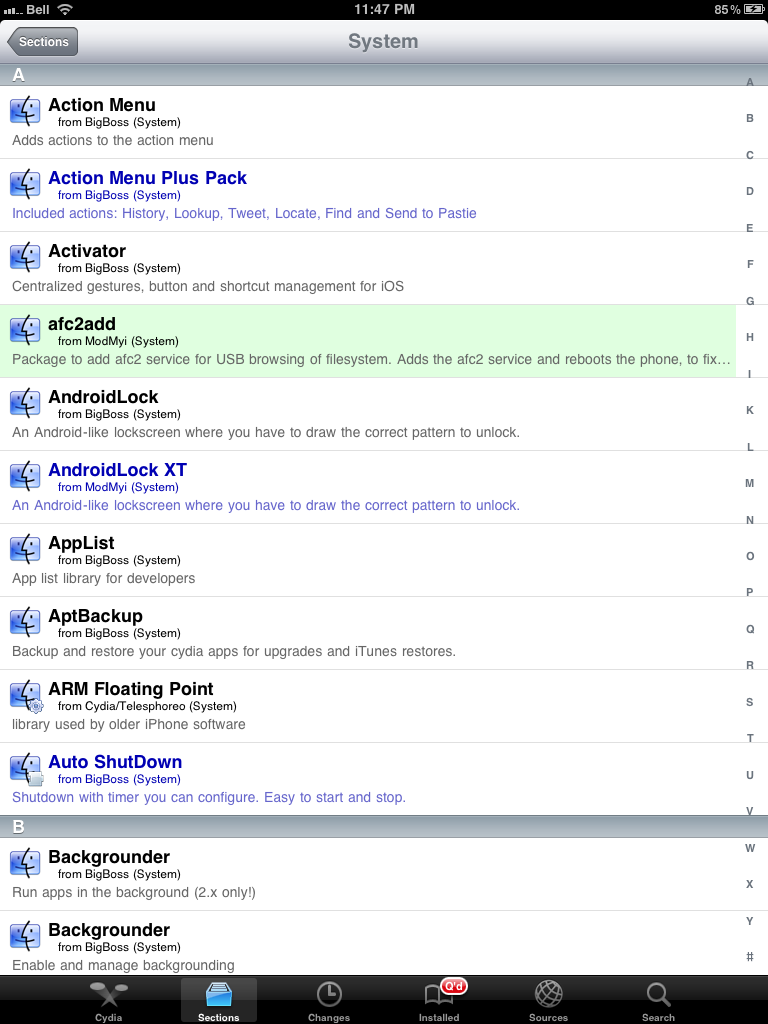The height and width of the screenshot is (1024, 768).
Task: Tap the afc2add package icon
Action: coord(25,330)
